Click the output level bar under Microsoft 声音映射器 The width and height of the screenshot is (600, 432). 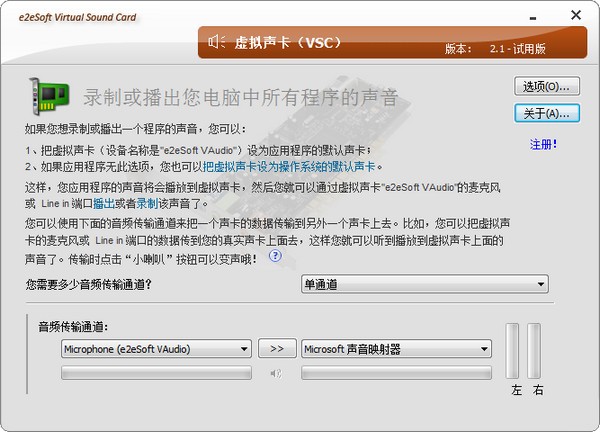tap(396, 373)
